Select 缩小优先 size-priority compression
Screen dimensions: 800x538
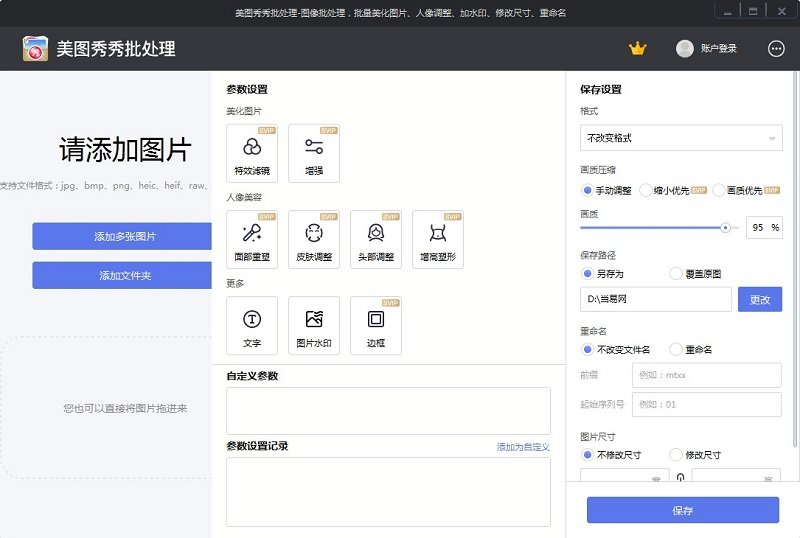point(645,190)
